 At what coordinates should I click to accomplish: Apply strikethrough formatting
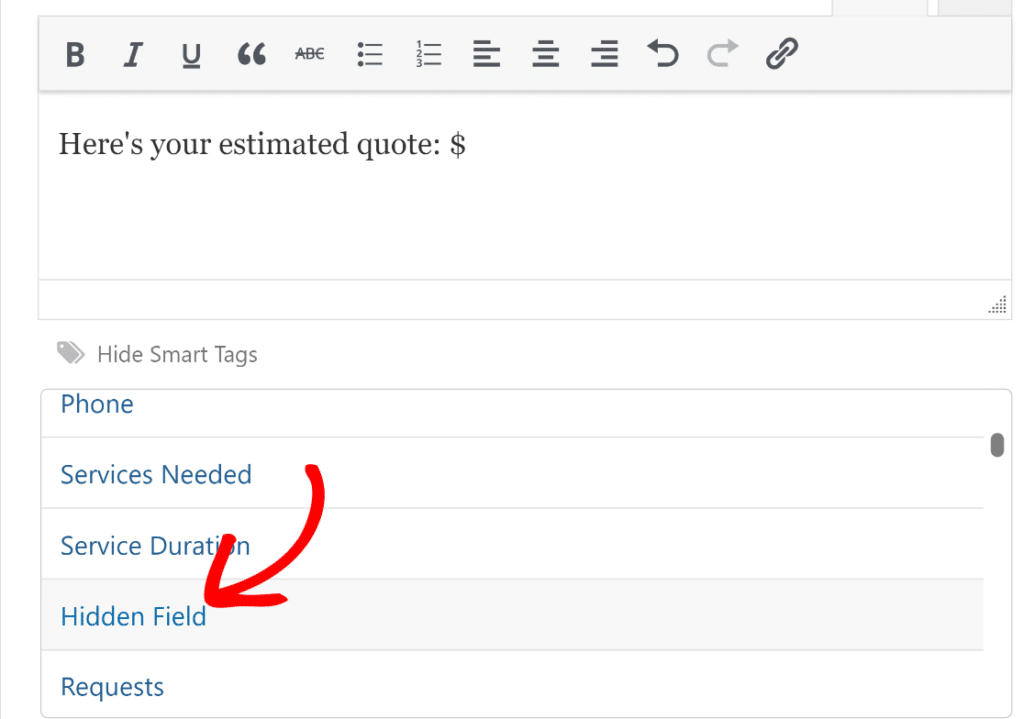(x=309, y=54)
